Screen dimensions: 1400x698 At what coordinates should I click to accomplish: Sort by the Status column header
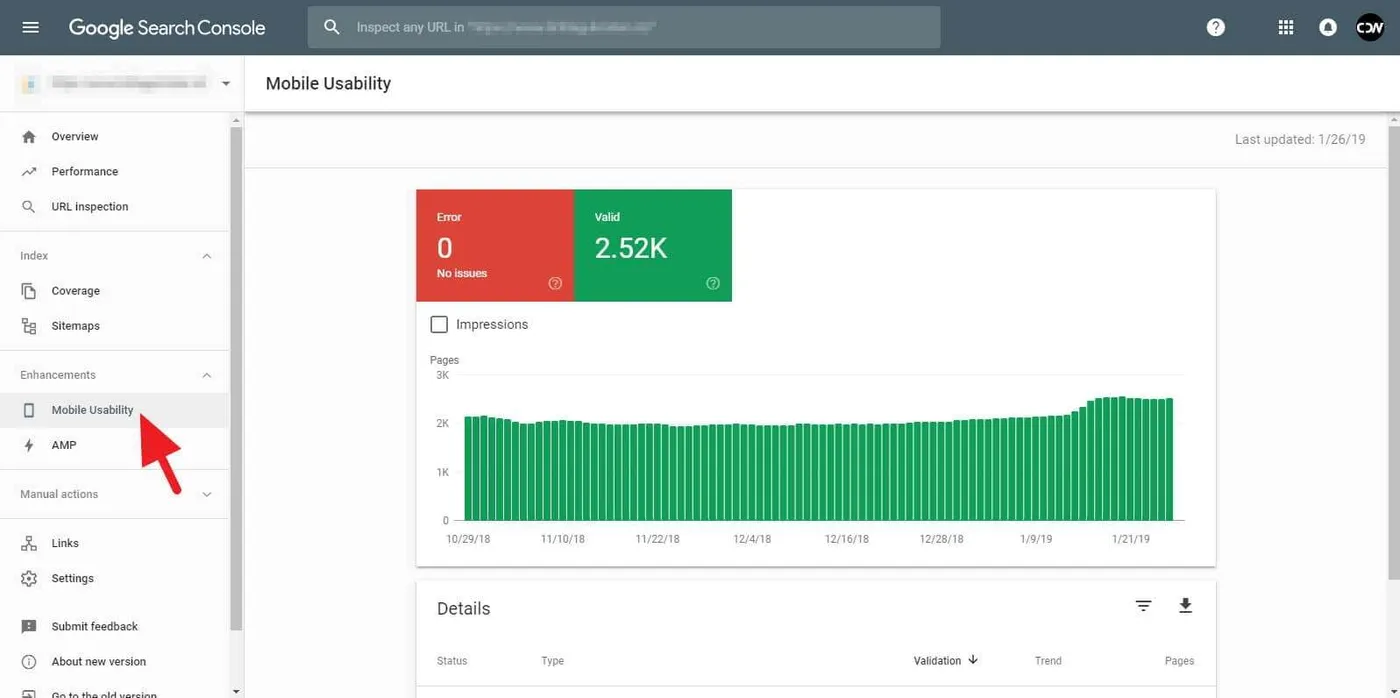point(452,660)
